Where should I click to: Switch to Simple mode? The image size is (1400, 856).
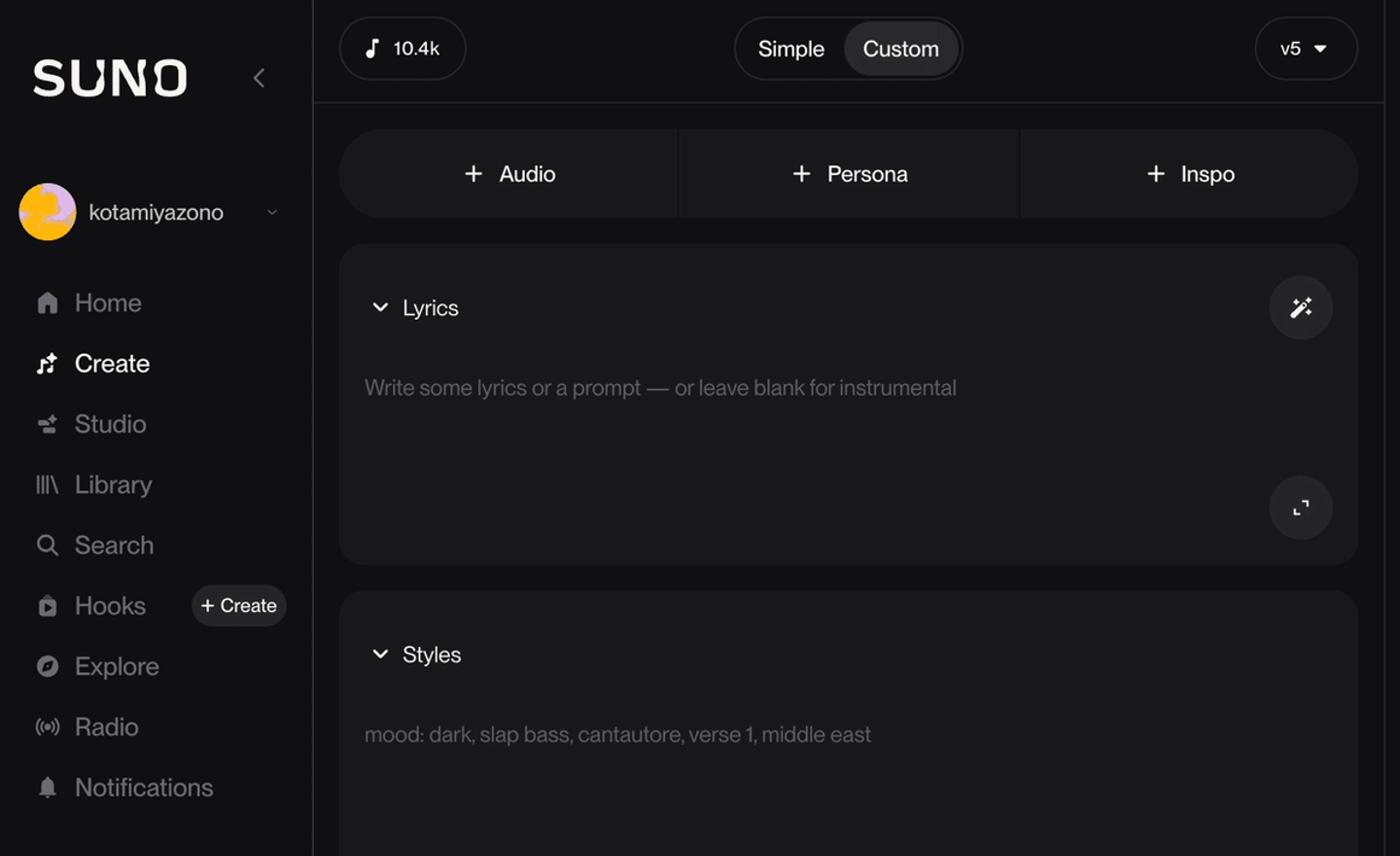click(x=790, y=49)
